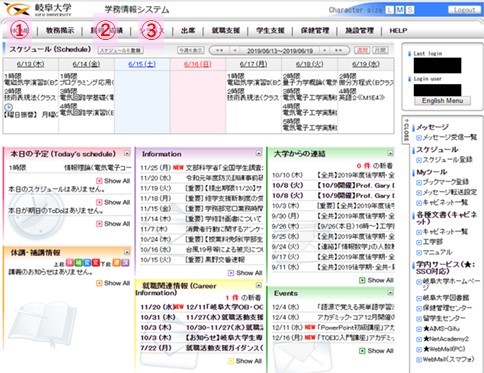This screenshot has width=484, height=373.
Task: Open the 留学生センター link
Action: pyautogui.click(x=444, y=318)
